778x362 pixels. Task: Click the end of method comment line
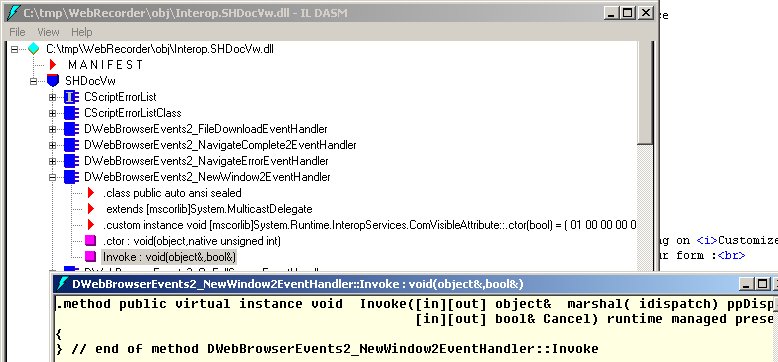[327, 349]
